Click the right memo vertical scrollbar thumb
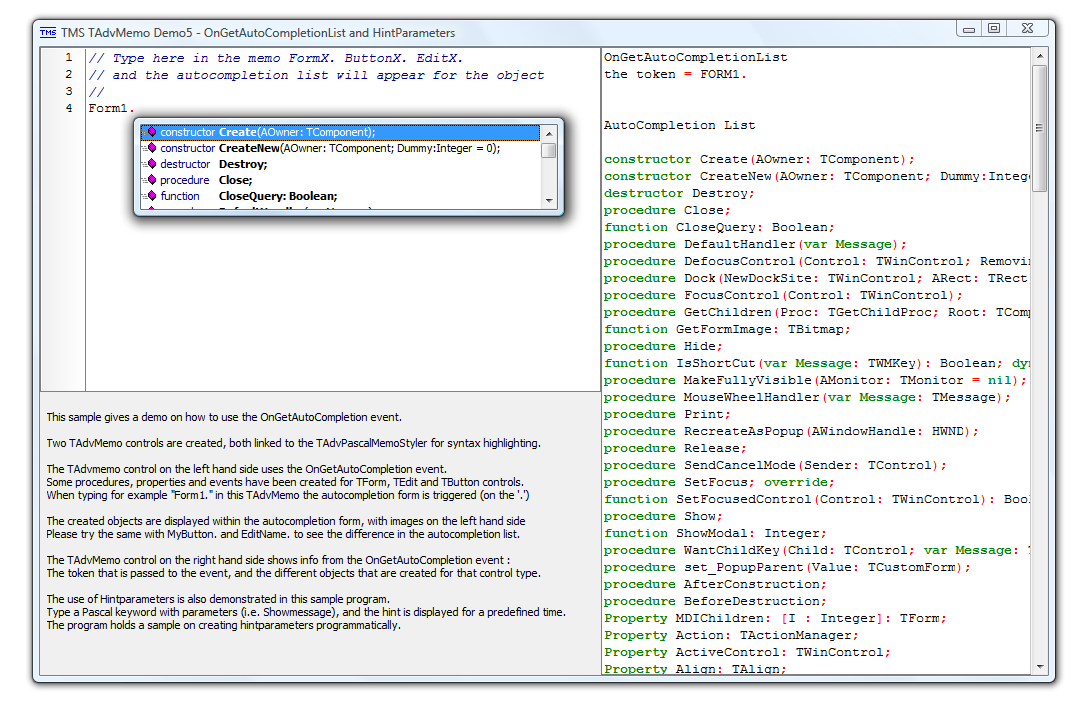The height and width of the screenshot is (713, 1082). click(x=1040, y=128)
